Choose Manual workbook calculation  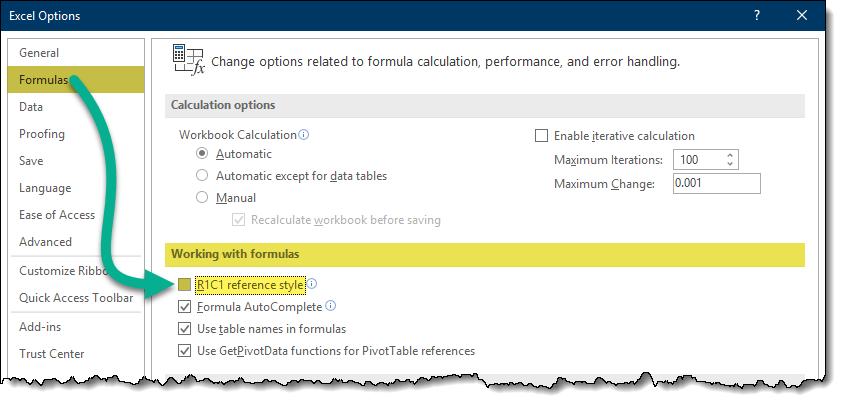point(203,198)
